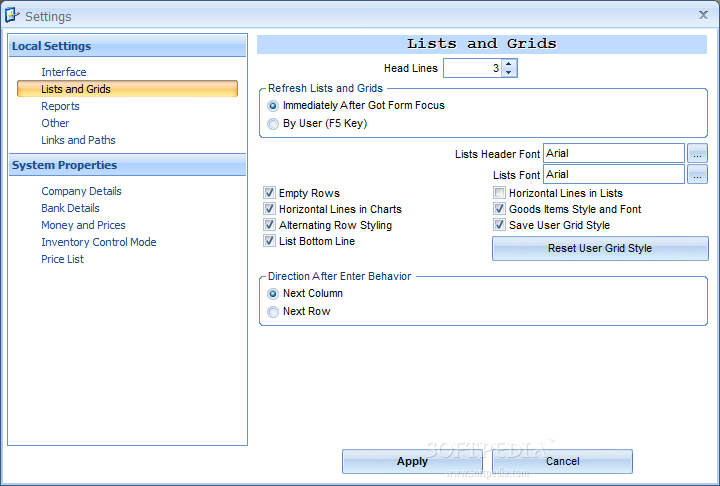Screen dimensions: 720x486
Task: Click the Cancel button
Action: pyautogui.click(x=562, y=461)
